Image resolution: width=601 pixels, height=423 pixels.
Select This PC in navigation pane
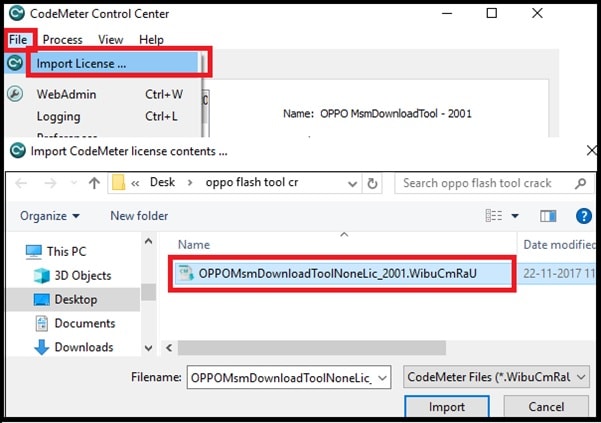(56, 252)
